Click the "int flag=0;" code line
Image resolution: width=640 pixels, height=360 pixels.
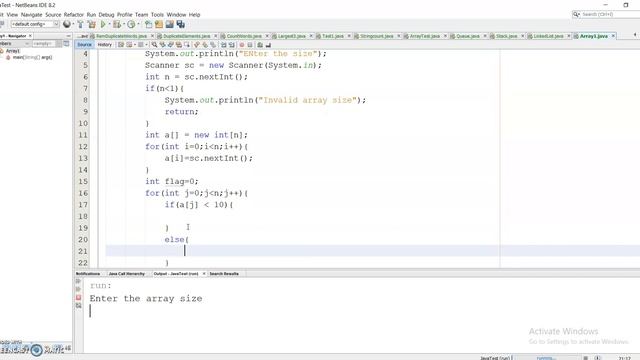click(171, 181)
